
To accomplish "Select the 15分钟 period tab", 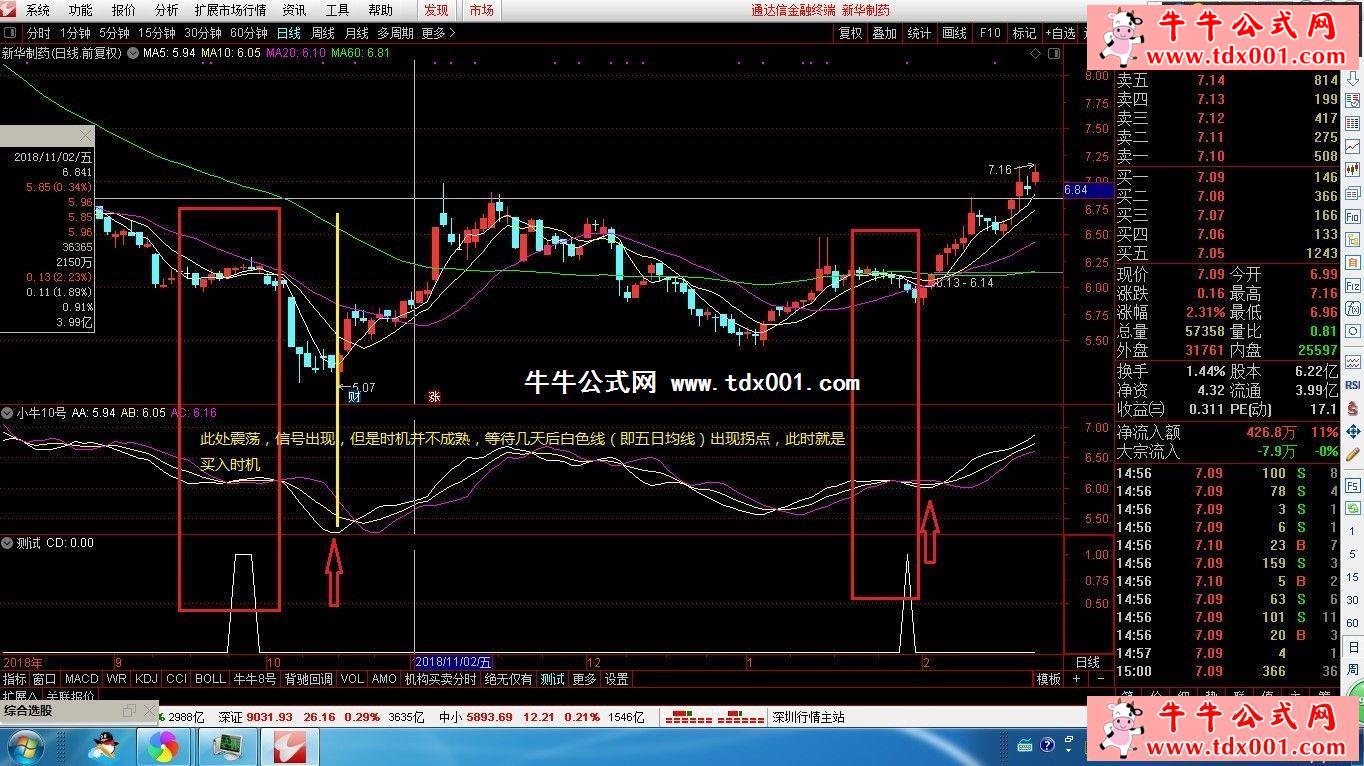I will (157, 33).
